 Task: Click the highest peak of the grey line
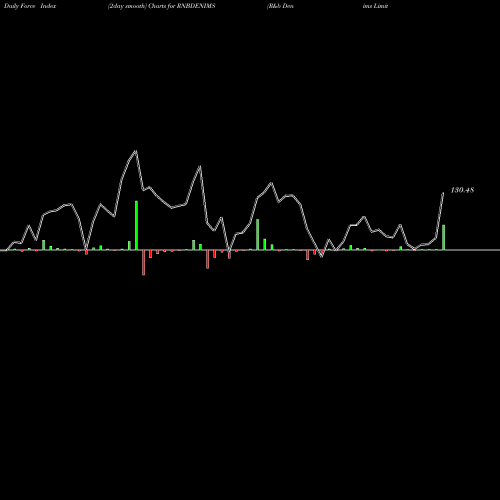pyautogui.click(x=136, y=151)
